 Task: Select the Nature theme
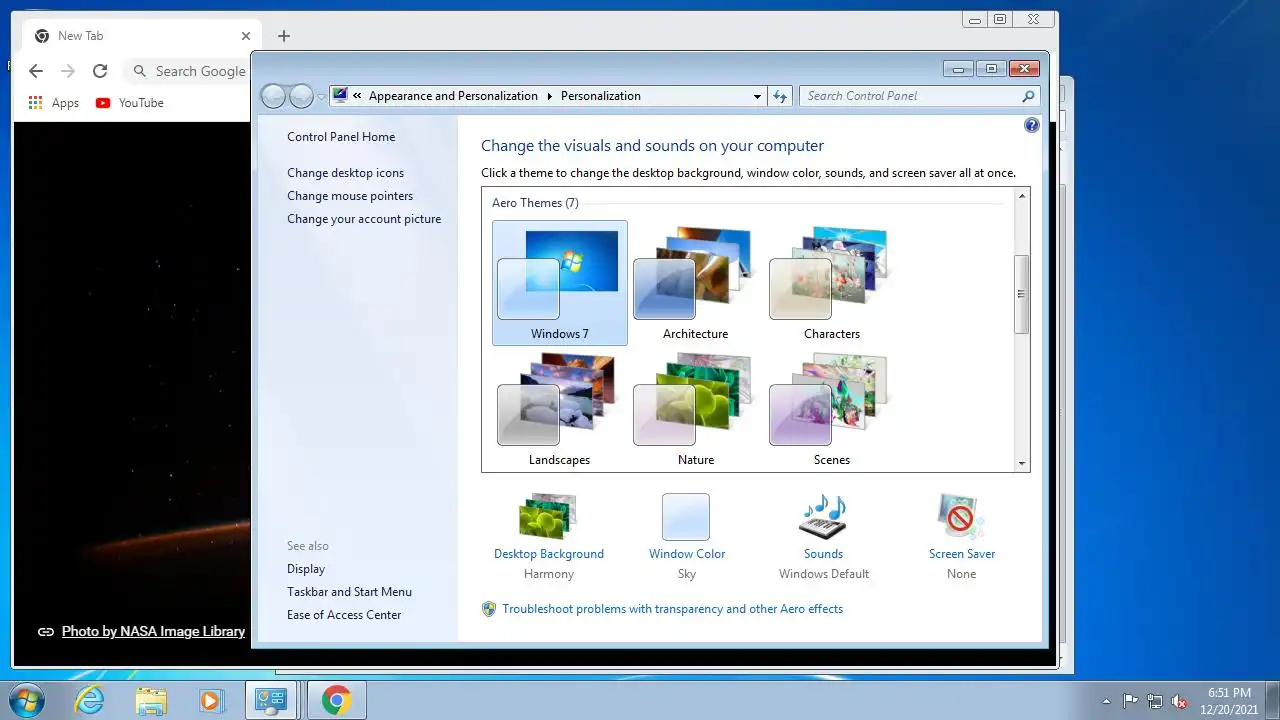tap(695, 409)
